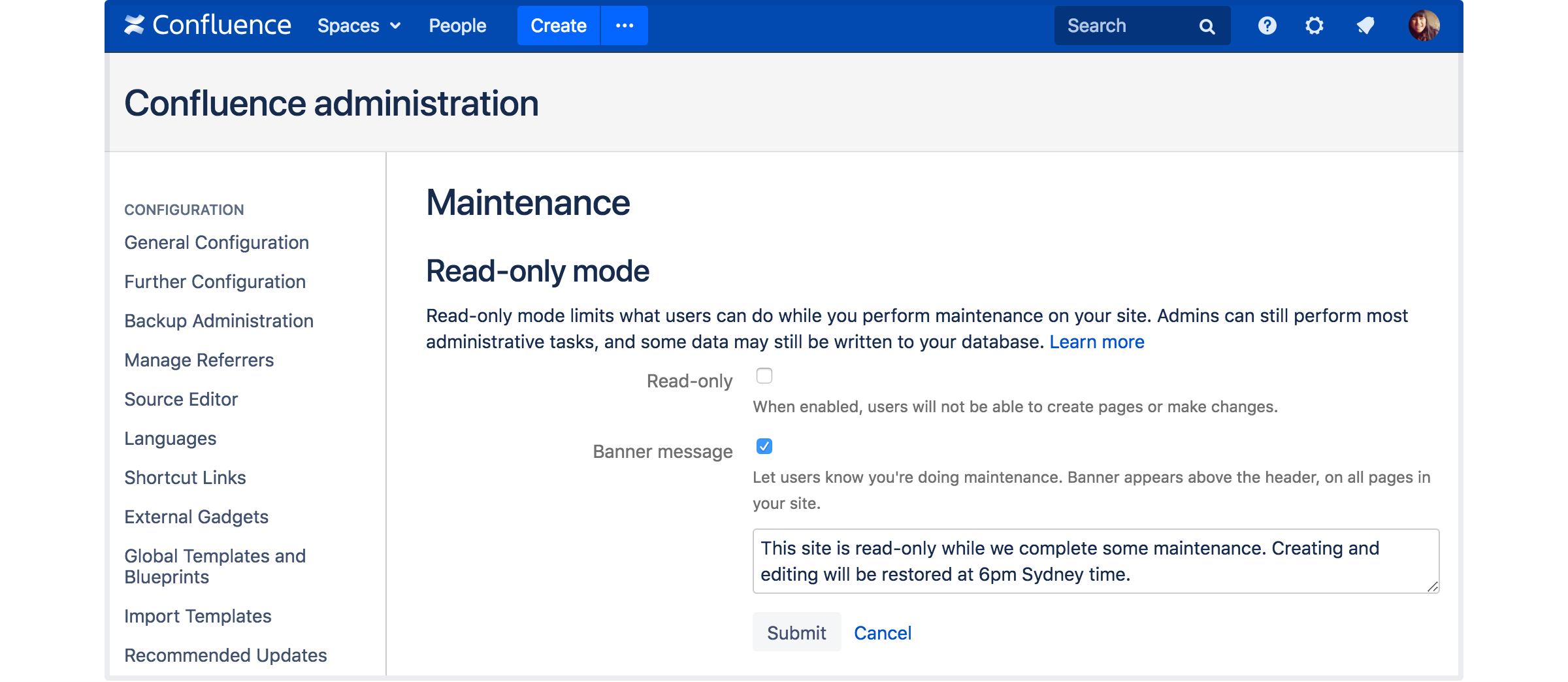Open the notifications flag icon
This screenshot has height=682, width=1568.
[1365, 25]
